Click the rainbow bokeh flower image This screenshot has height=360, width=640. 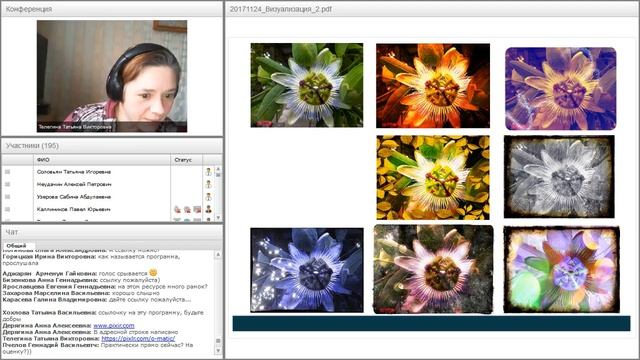pos(562,270)
